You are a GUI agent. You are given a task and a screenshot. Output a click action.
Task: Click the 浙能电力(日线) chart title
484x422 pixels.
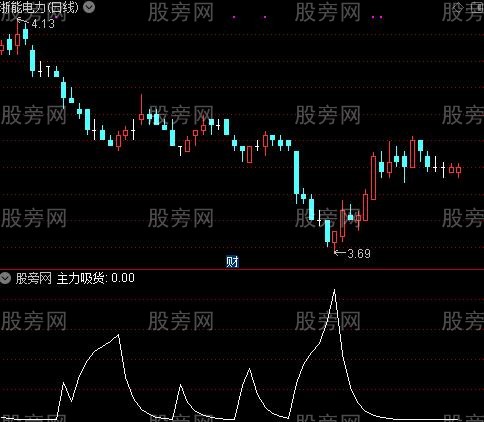39,7
